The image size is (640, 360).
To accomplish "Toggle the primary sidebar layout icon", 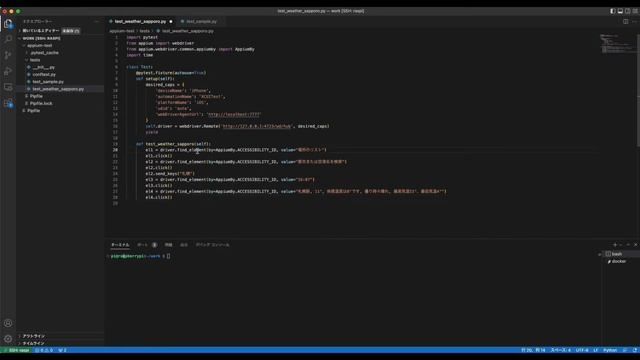I will pyautogui.click(x=613, y=11).
